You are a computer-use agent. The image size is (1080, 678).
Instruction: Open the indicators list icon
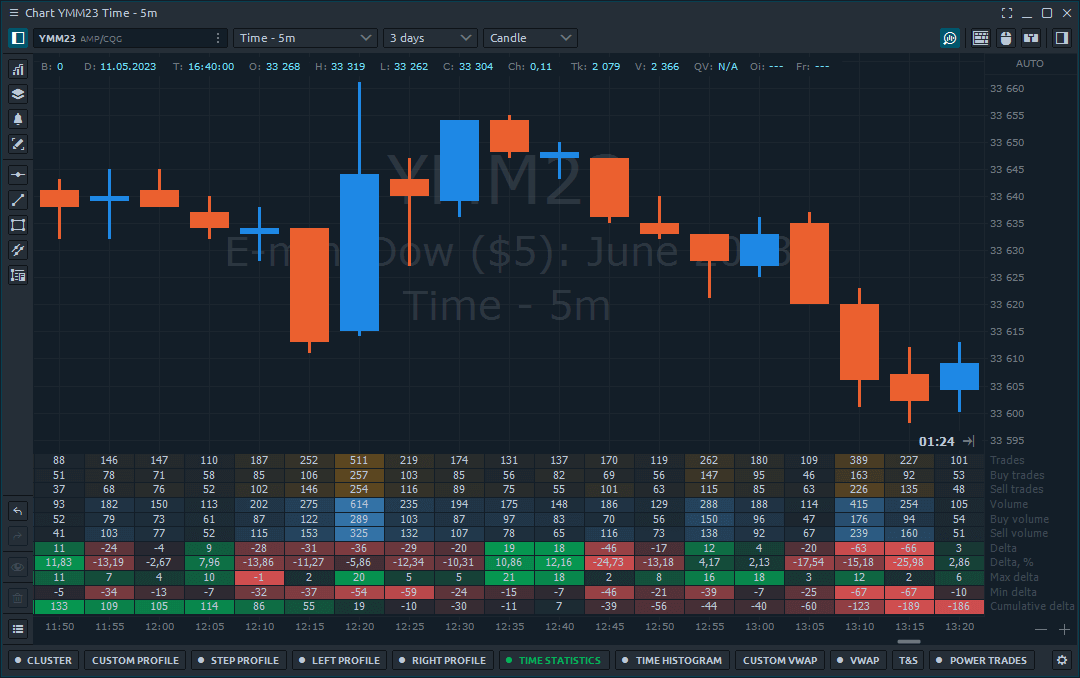(x=17, y=70)
